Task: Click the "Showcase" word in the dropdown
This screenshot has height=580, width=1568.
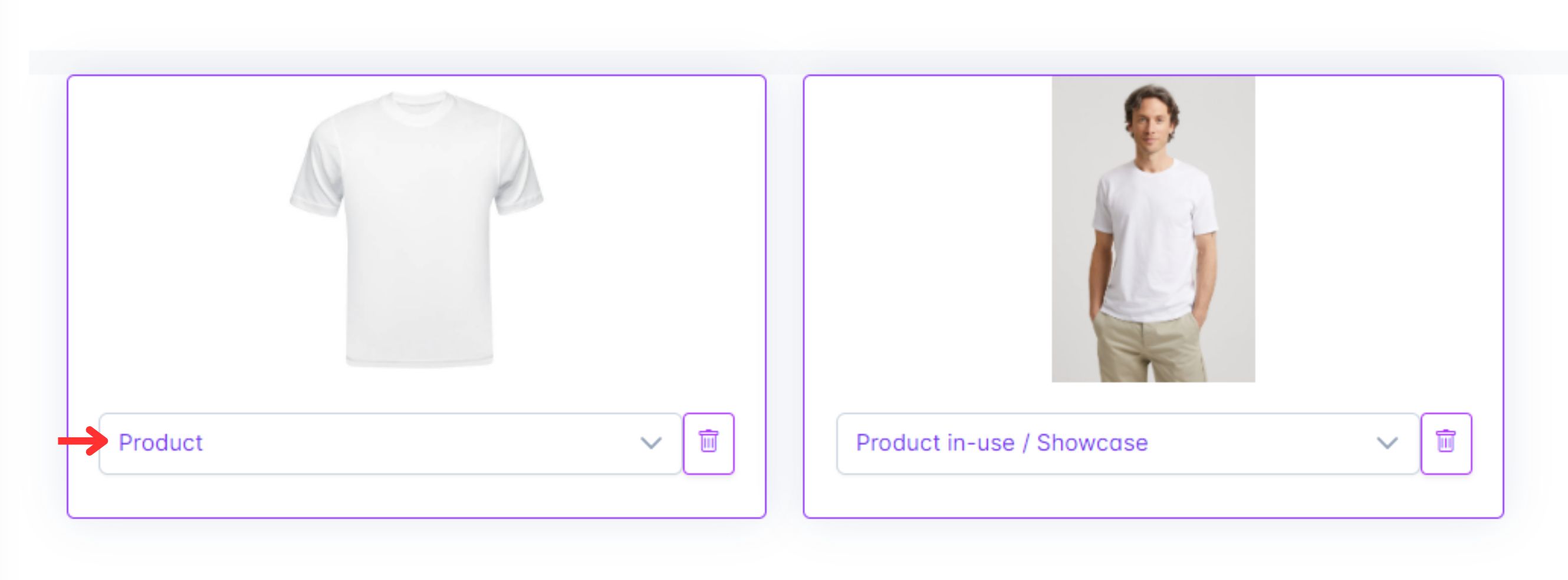Action: point(1092,443)
